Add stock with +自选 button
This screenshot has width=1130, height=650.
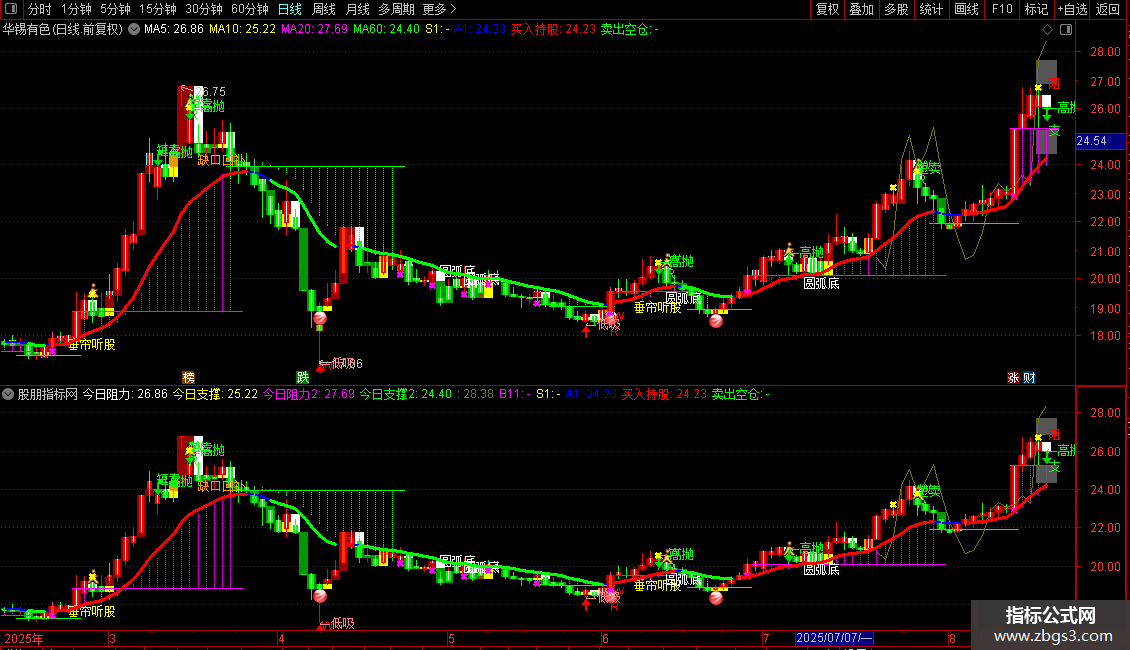click(1072, 9)
